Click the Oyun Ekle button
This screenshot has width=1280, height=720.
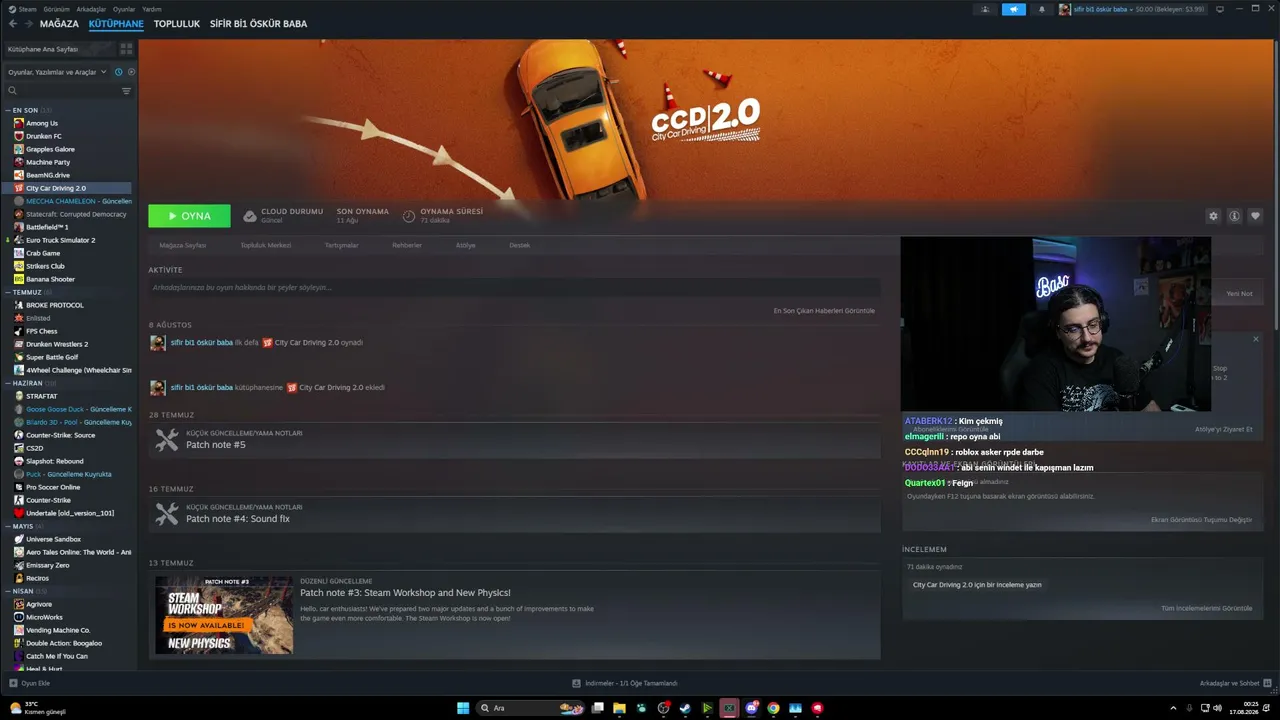(x=29, y=683)
